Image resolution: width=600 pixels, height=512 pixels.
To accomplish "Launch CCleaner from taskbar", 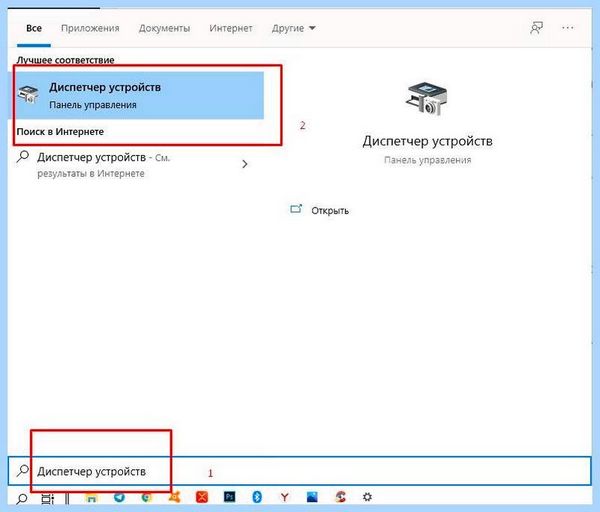I will click(340, 497).
